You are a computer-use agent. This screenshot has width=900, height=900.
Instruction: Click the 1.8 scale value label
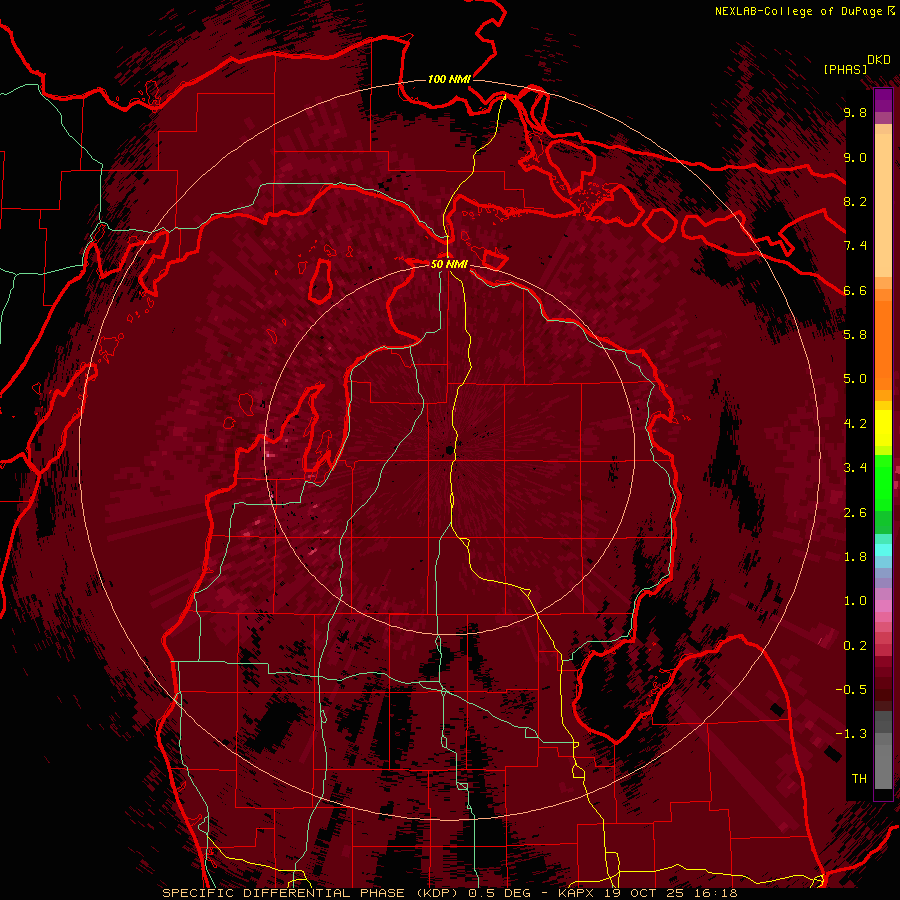[x=855, y=557]
